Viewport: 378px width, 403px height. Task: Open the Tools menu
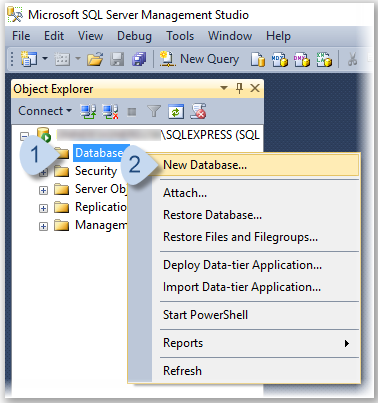[x=180, y=36]
